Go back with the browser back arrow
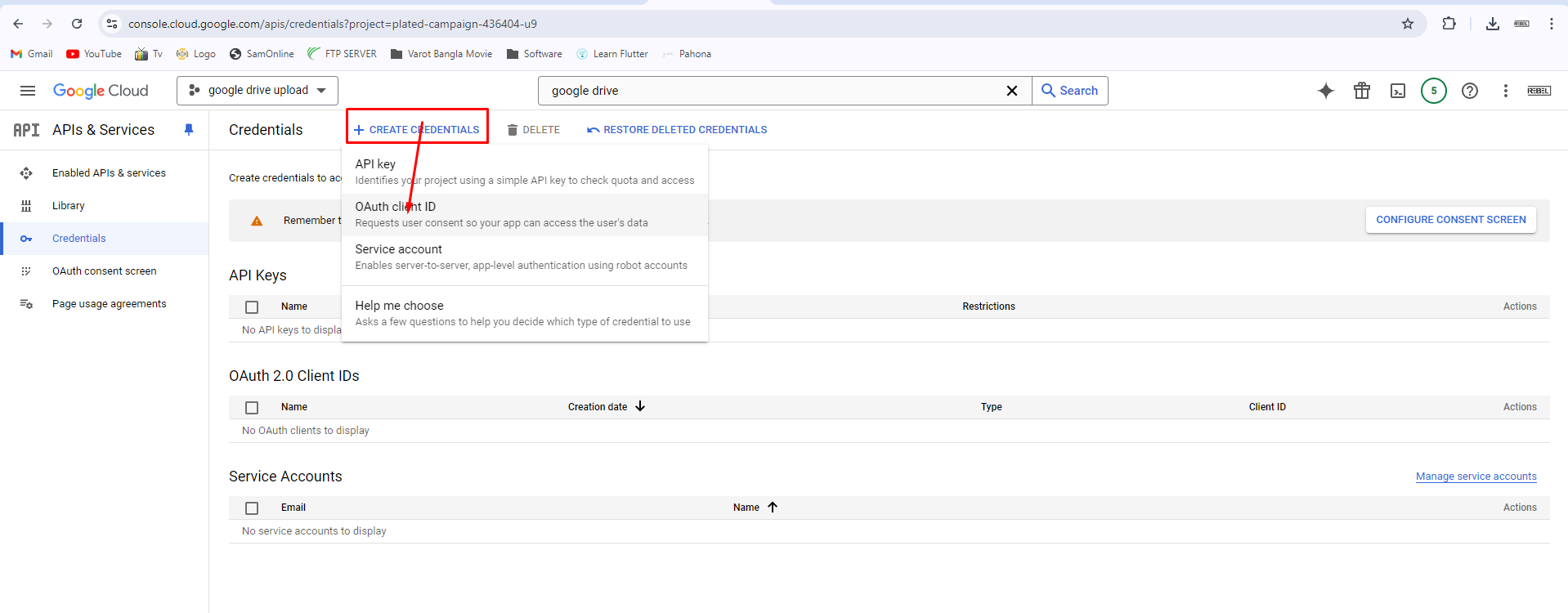Viewport: 1568px width, 613px height. pos(18,24)
